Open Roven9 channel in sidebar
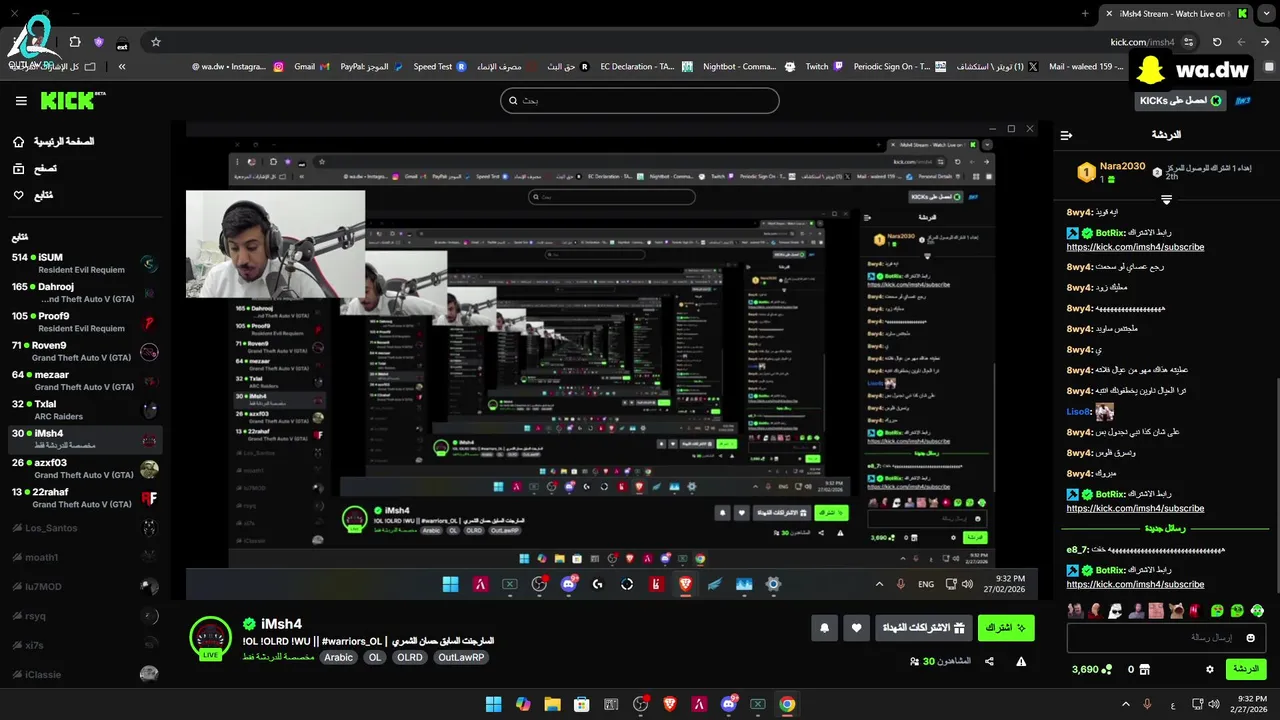This screenshot has height=720, width=1280. [x=85, y=351]
